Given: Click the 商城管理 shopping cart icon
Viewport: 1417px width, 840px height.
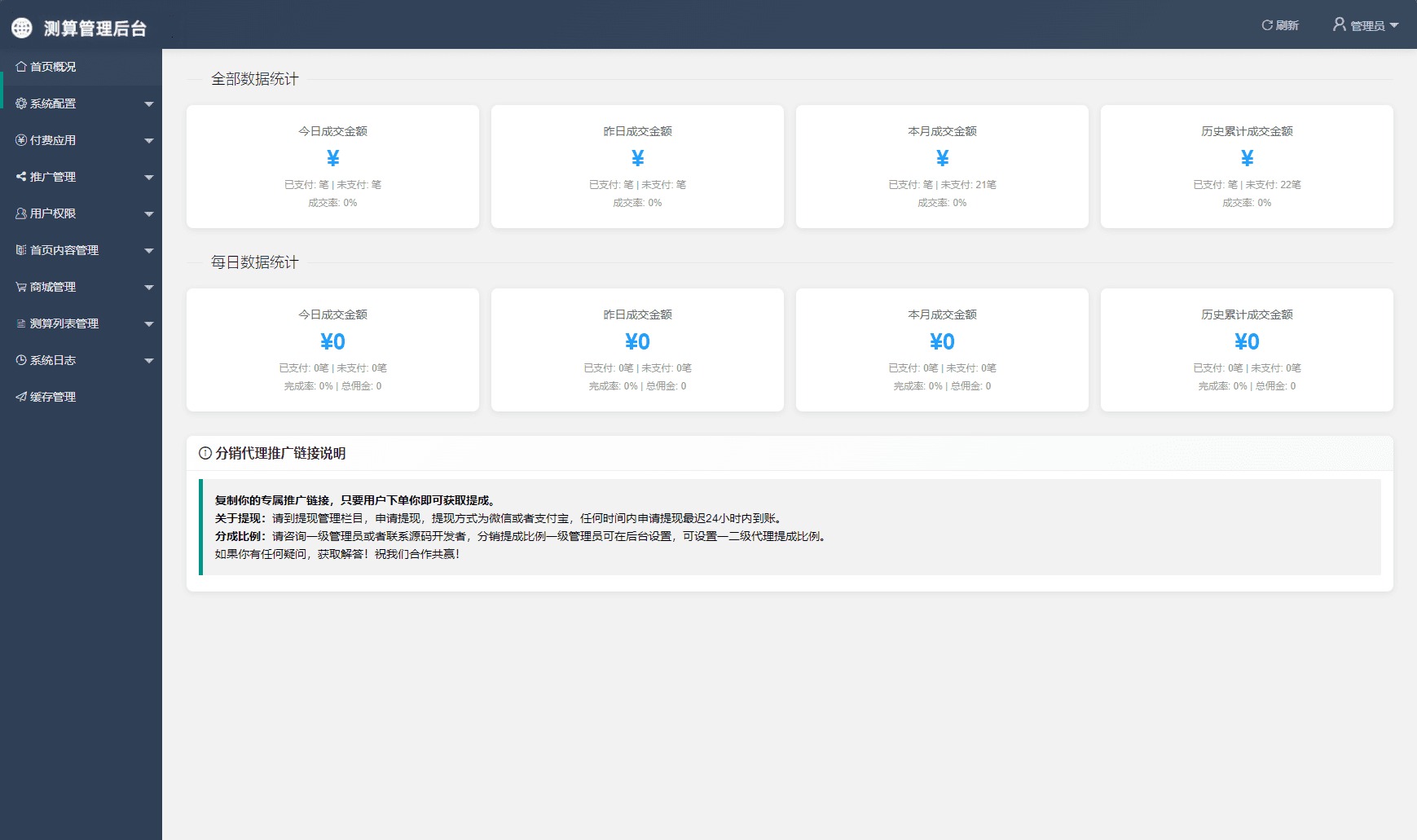Looking at the screenshot, I should (x=23, y=287).
